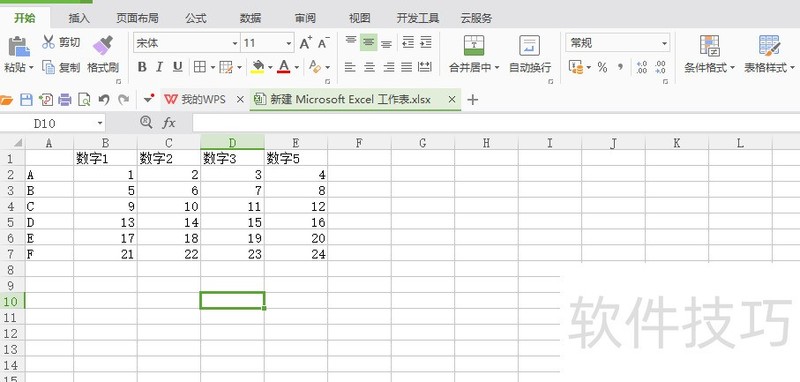Expand fill color dropdown arrow
The width and height of the screenshot is (800, 382).
coord(270,67)
